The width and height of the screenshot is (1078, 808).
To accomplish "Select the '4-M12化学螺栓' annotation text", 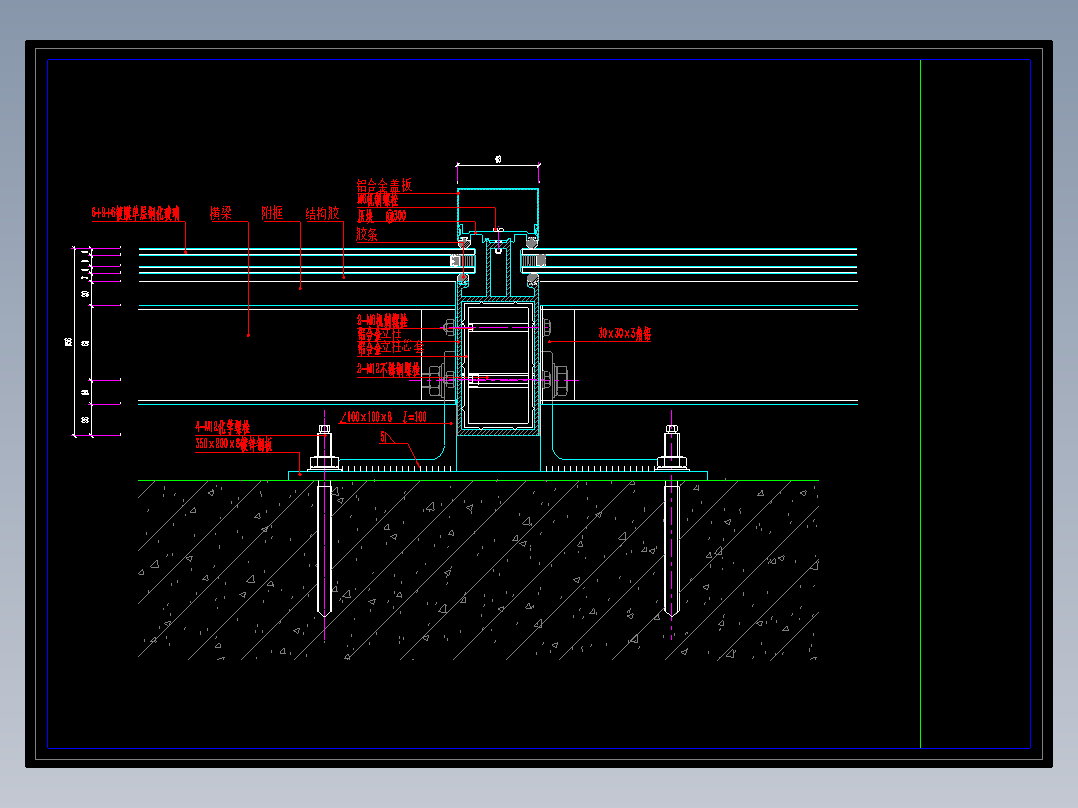I will point(222,427).
